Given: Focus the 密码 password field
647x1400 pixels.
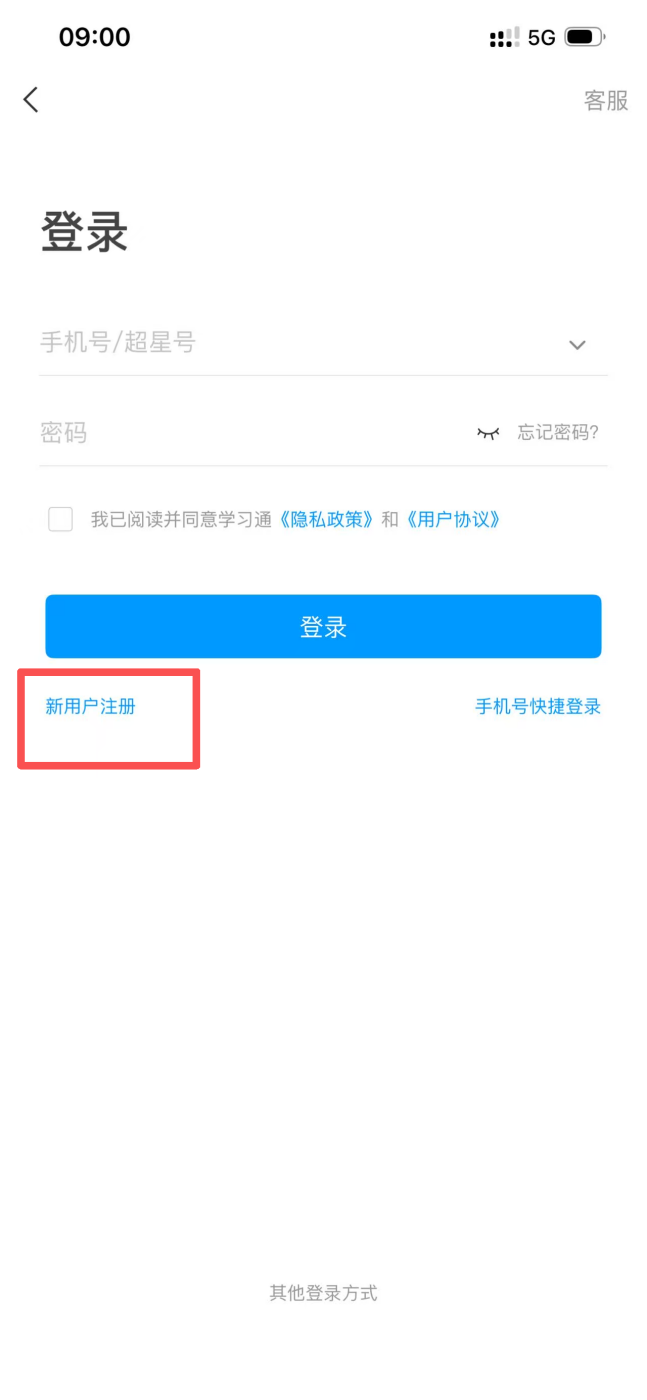Looking at the screenshot, I should click(x=250, y=433).
